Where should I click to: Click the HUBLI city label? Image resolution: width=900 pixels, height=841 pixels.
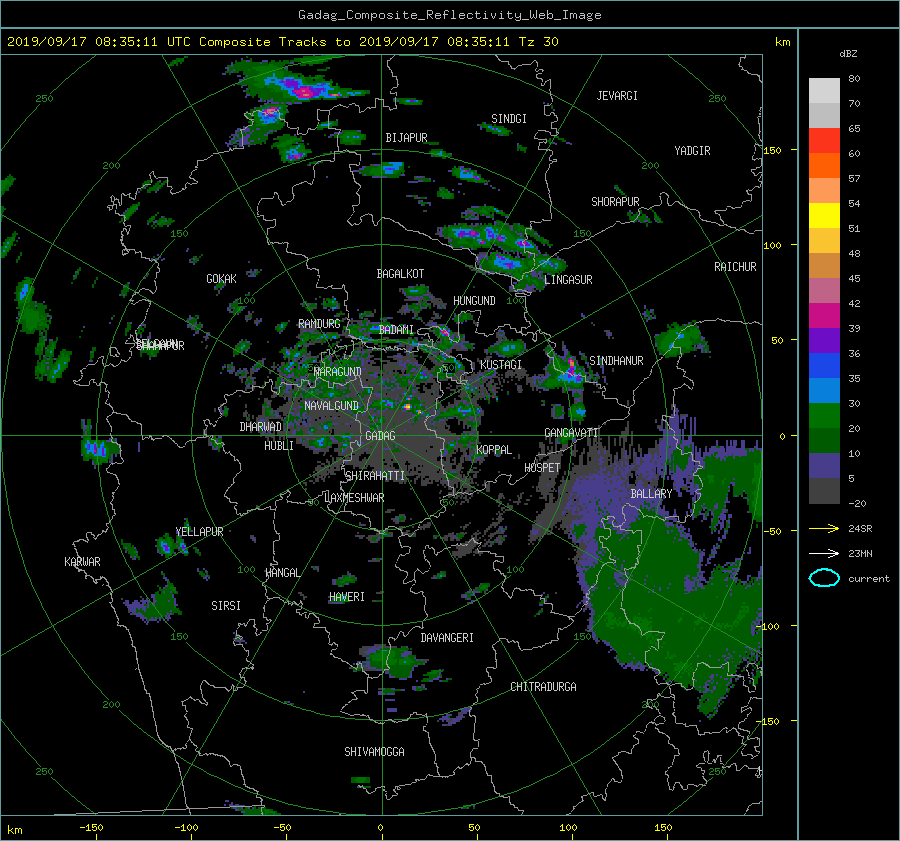[x=278, y=446]
